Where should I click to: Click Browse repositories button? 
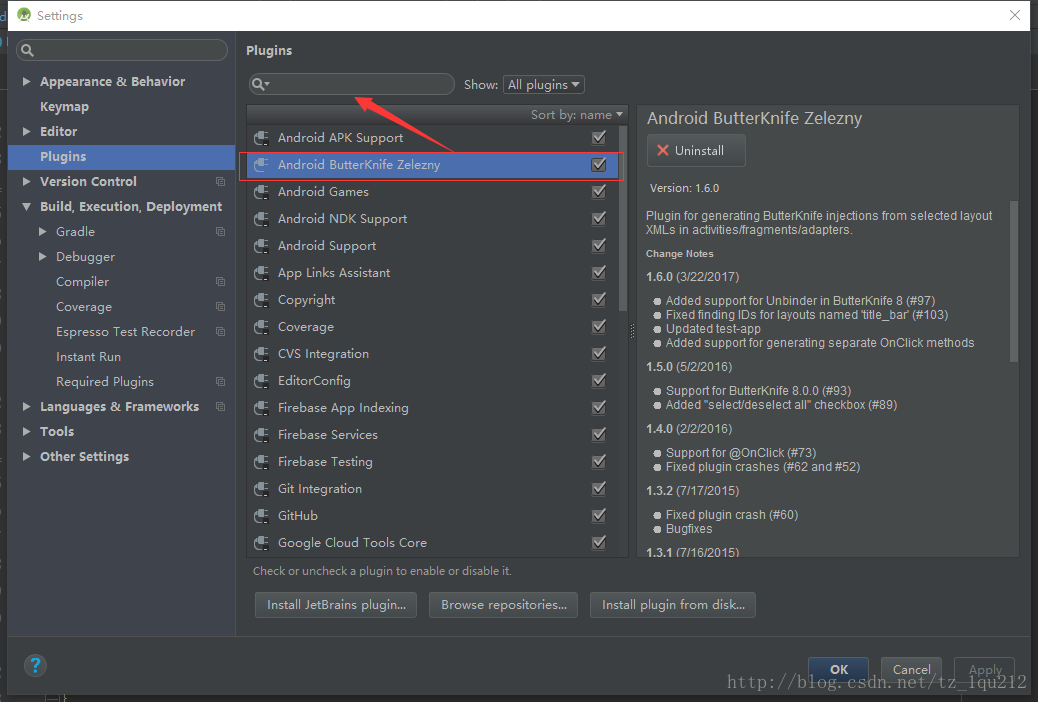coord(503,605)
